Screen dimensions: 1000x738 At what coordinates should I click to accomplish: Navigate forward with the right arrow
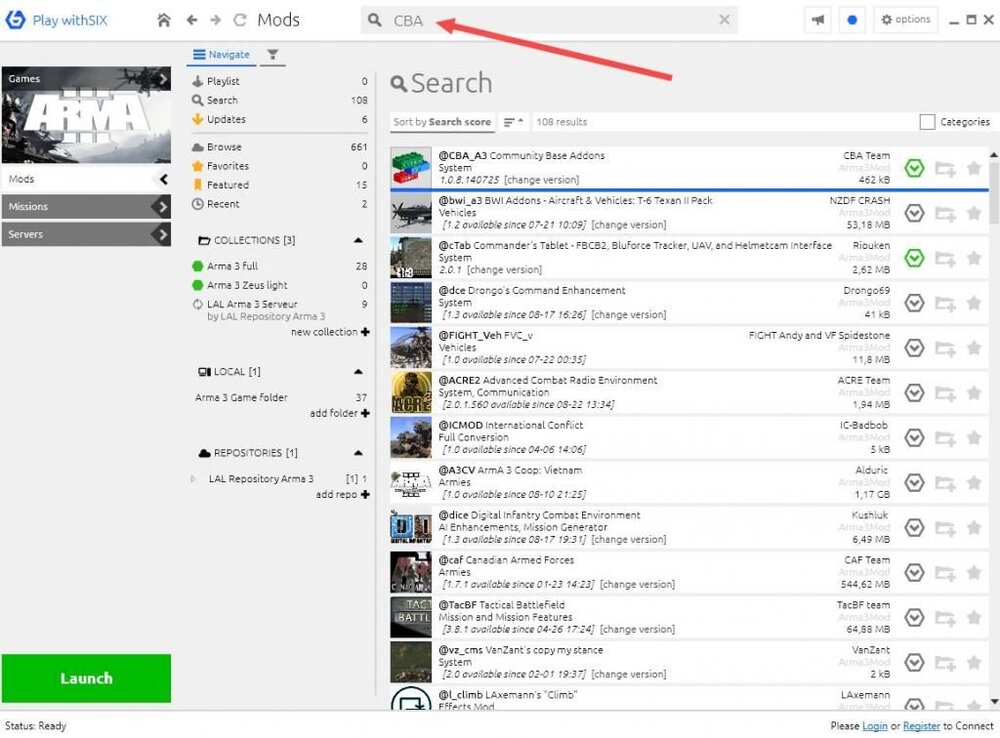(x=216, y=20)
